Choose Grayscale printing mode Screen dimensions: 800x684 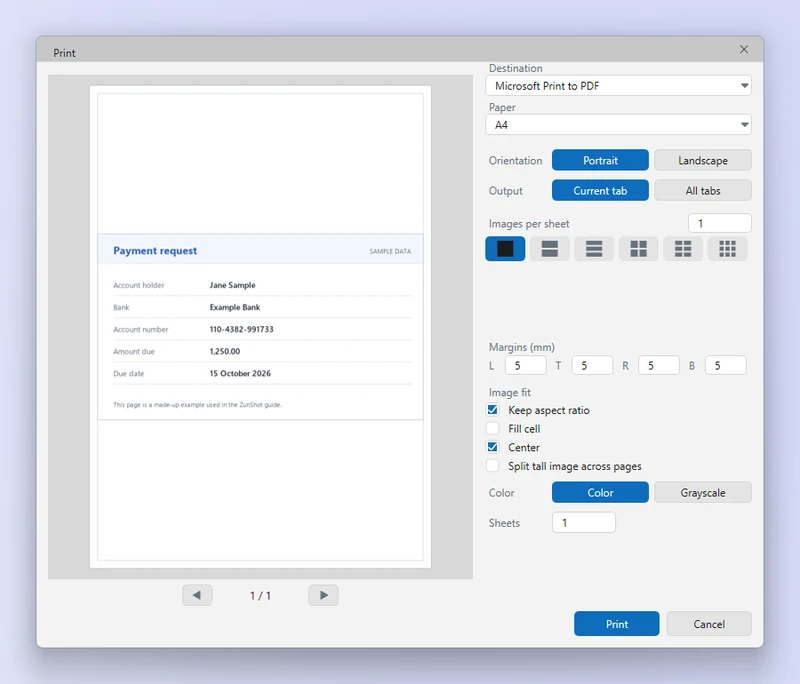[x=703, y=493]
